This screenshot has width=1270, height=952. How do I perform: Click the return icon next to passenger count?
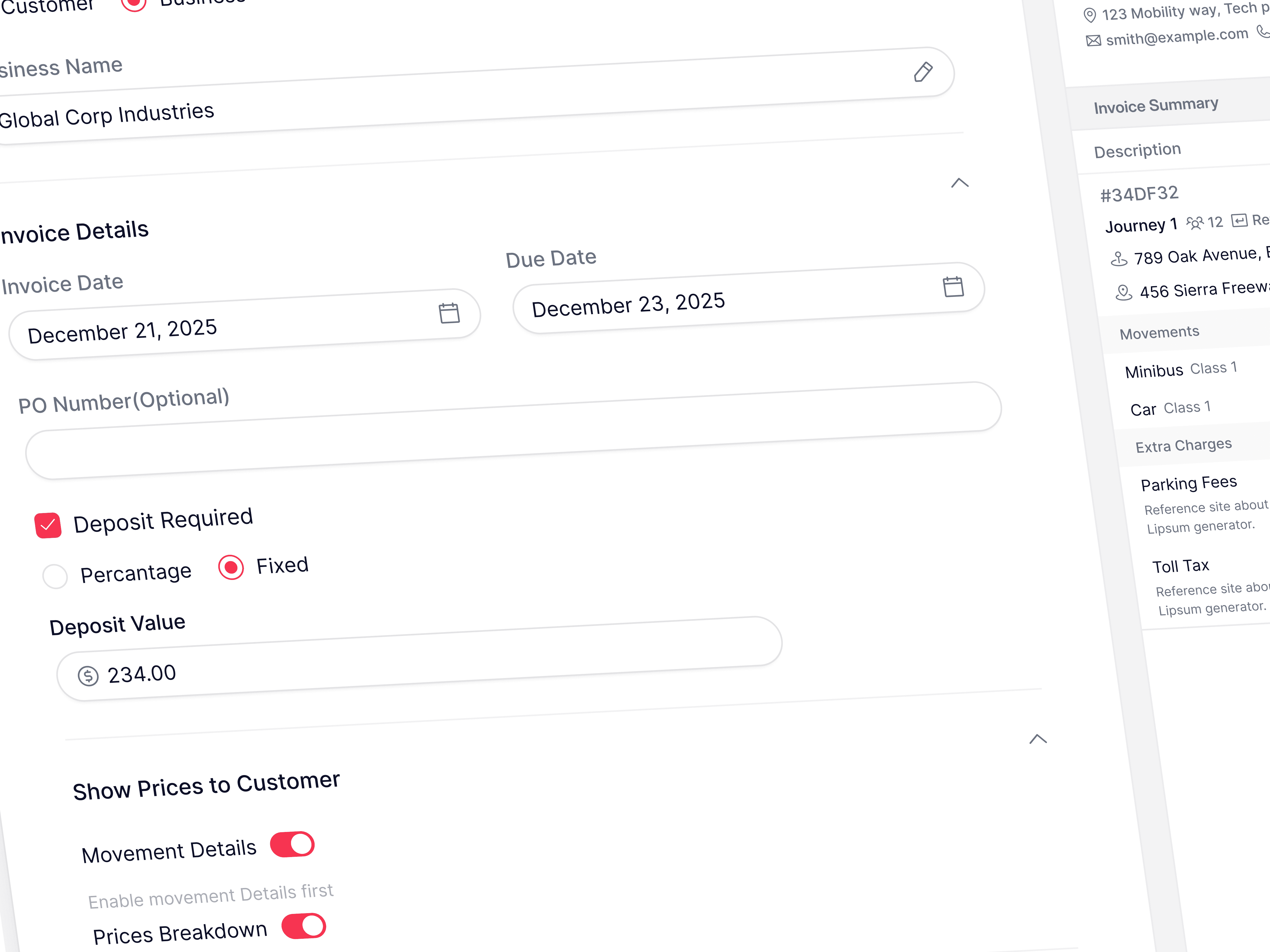pos(1239,220)
